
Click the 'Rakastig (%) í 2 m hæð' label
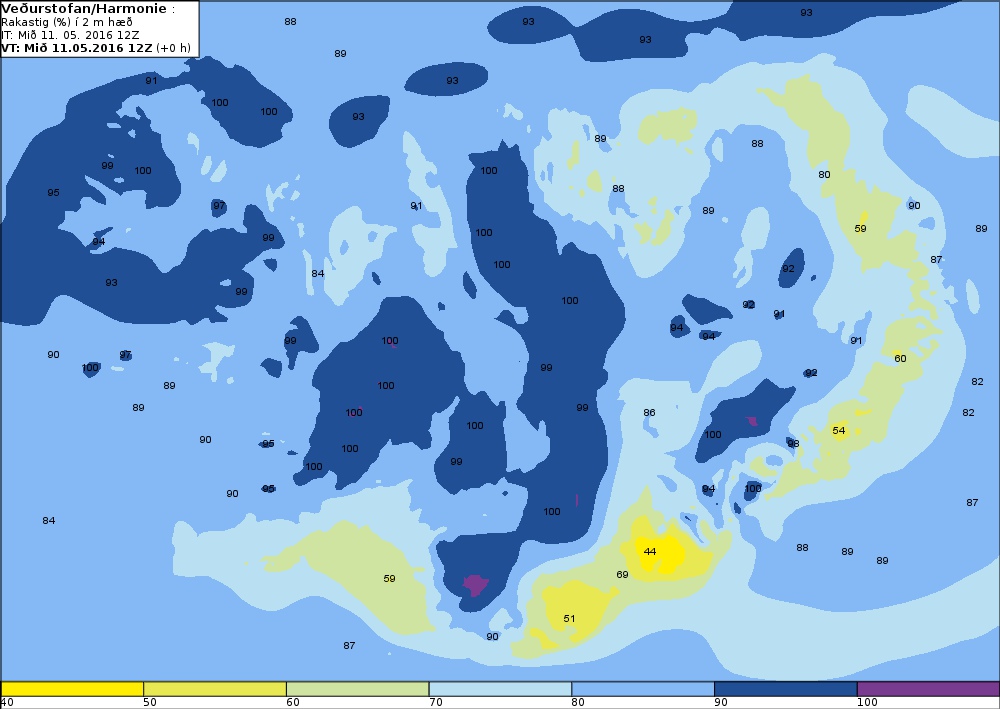67,22
